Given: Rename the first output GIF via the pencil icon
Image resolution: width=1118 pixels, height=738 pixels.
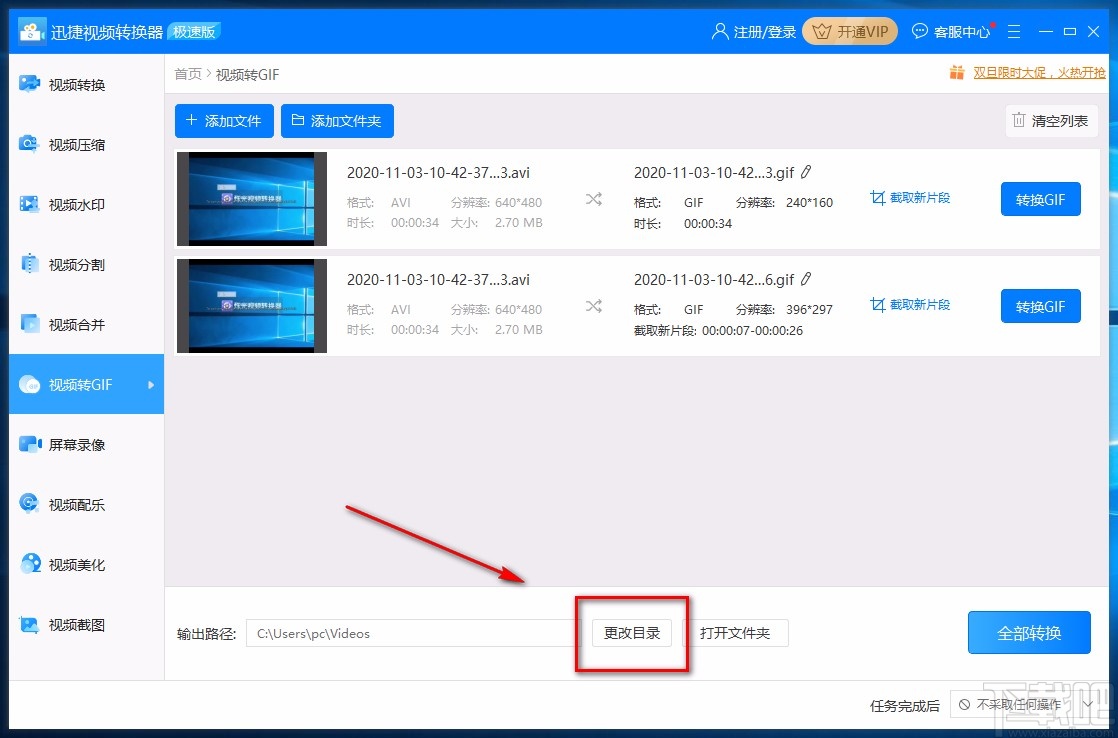Looking at the screenshot, I should (x=808, y=172).
